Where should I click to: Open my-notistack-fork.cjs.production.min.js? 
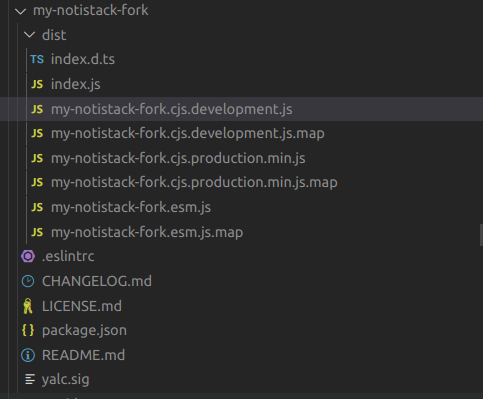(x=178, y=158)
